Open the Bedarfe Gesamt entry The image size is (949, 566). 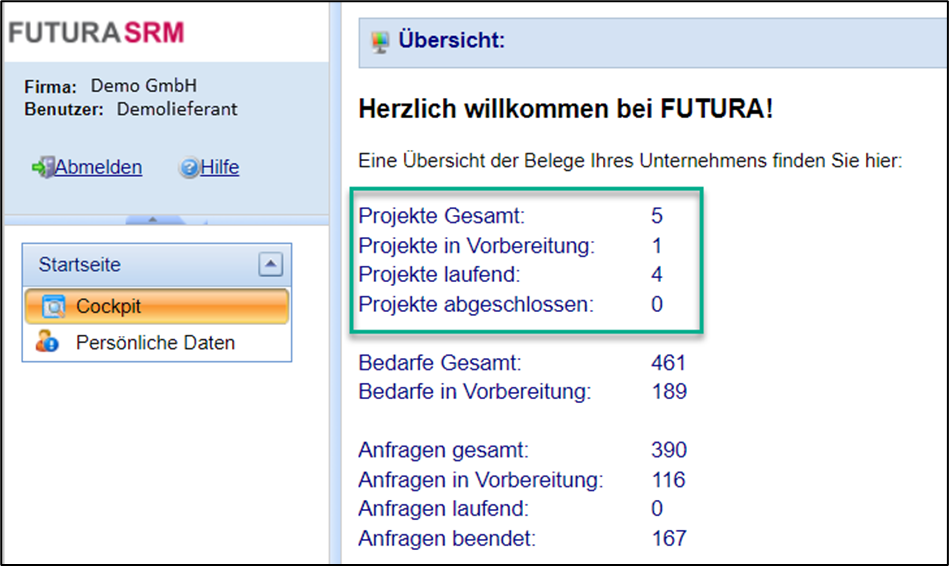pyautogui.click(x=439, y=363)
